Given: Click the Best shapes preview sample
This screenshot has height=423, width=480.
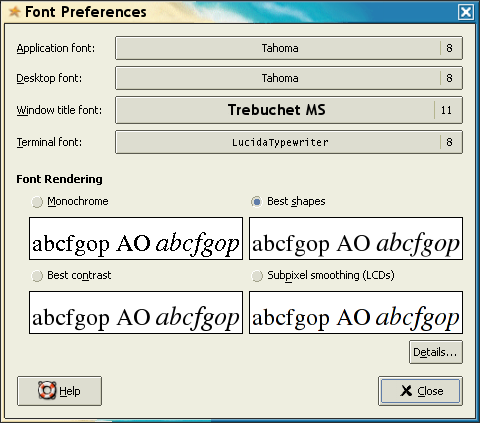Looking at the screenshot, I should 356,239.
